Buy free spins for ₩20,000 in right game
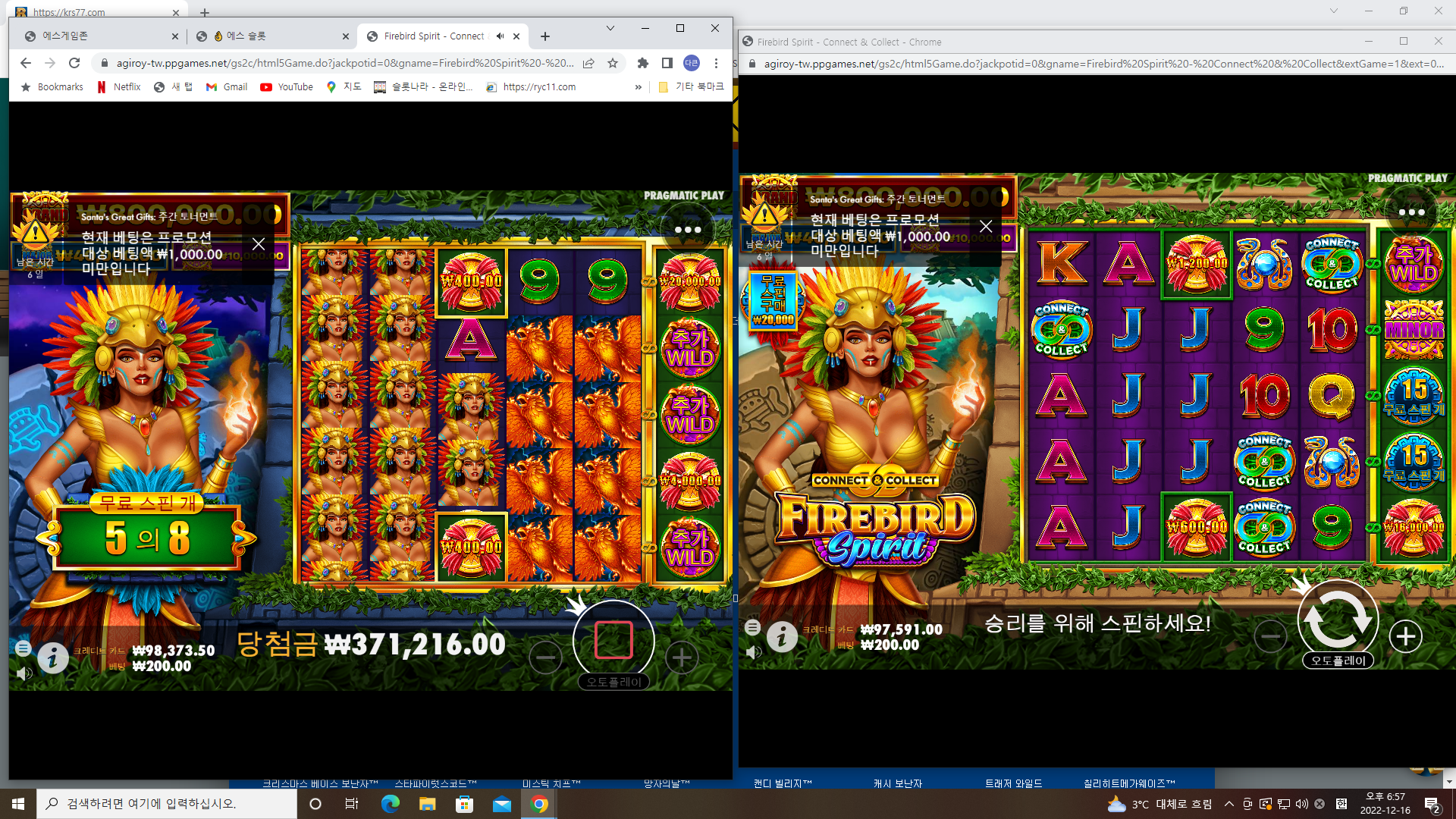The width and height of the screenshot is (1456, 819). click(x=773, y=300)
